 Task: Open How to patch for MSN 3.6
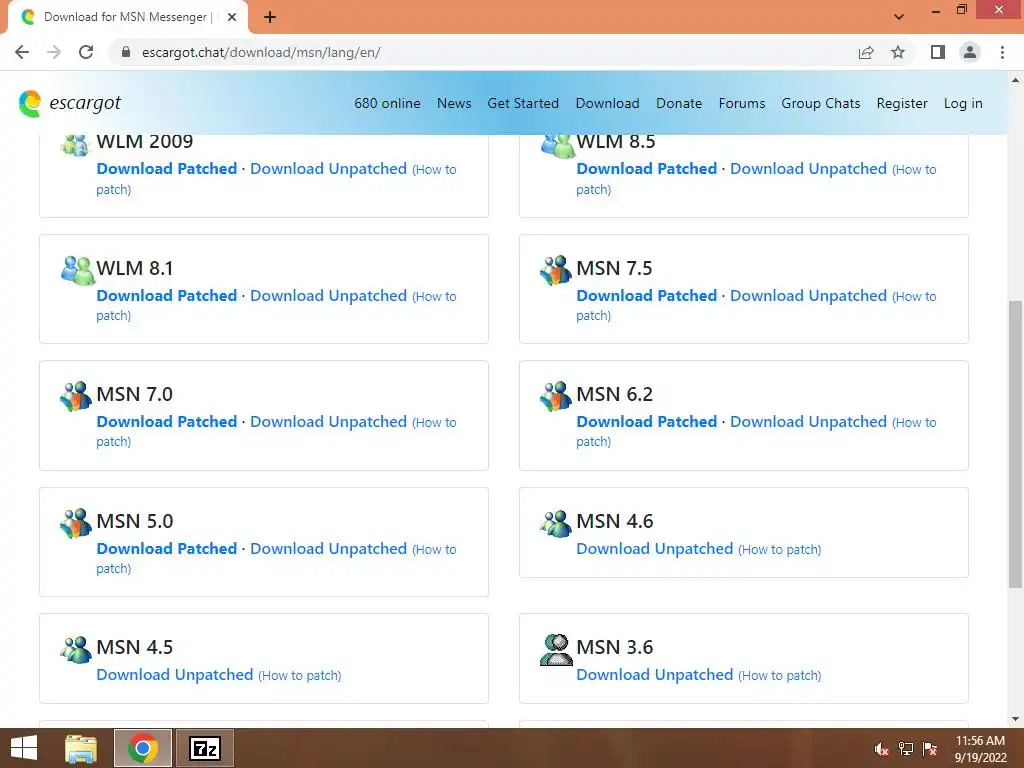tap(780, 675)
